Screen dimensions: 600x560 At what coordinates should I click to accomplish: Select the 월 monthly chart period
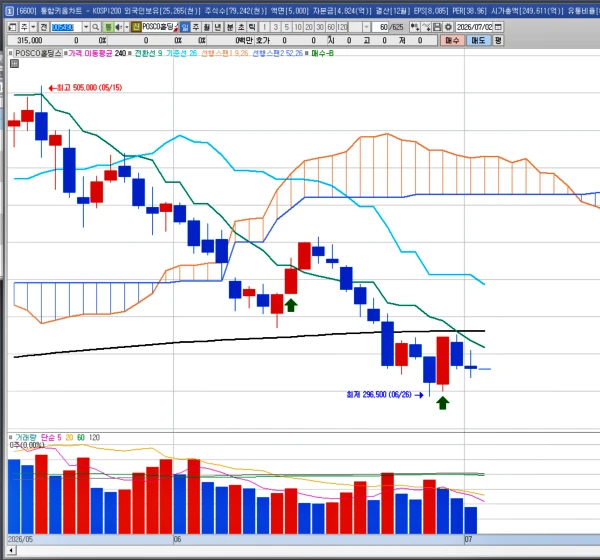click(207, 27)
